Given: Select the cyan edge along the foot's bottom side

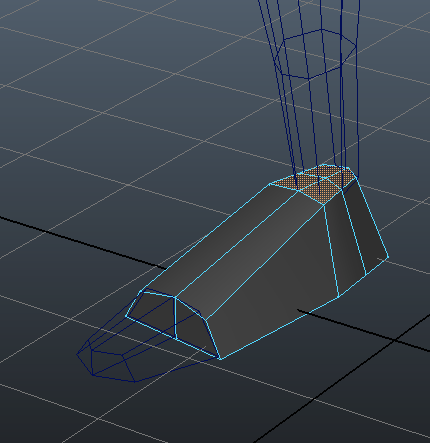Looking at the screenshot, I should pos(279,328).
